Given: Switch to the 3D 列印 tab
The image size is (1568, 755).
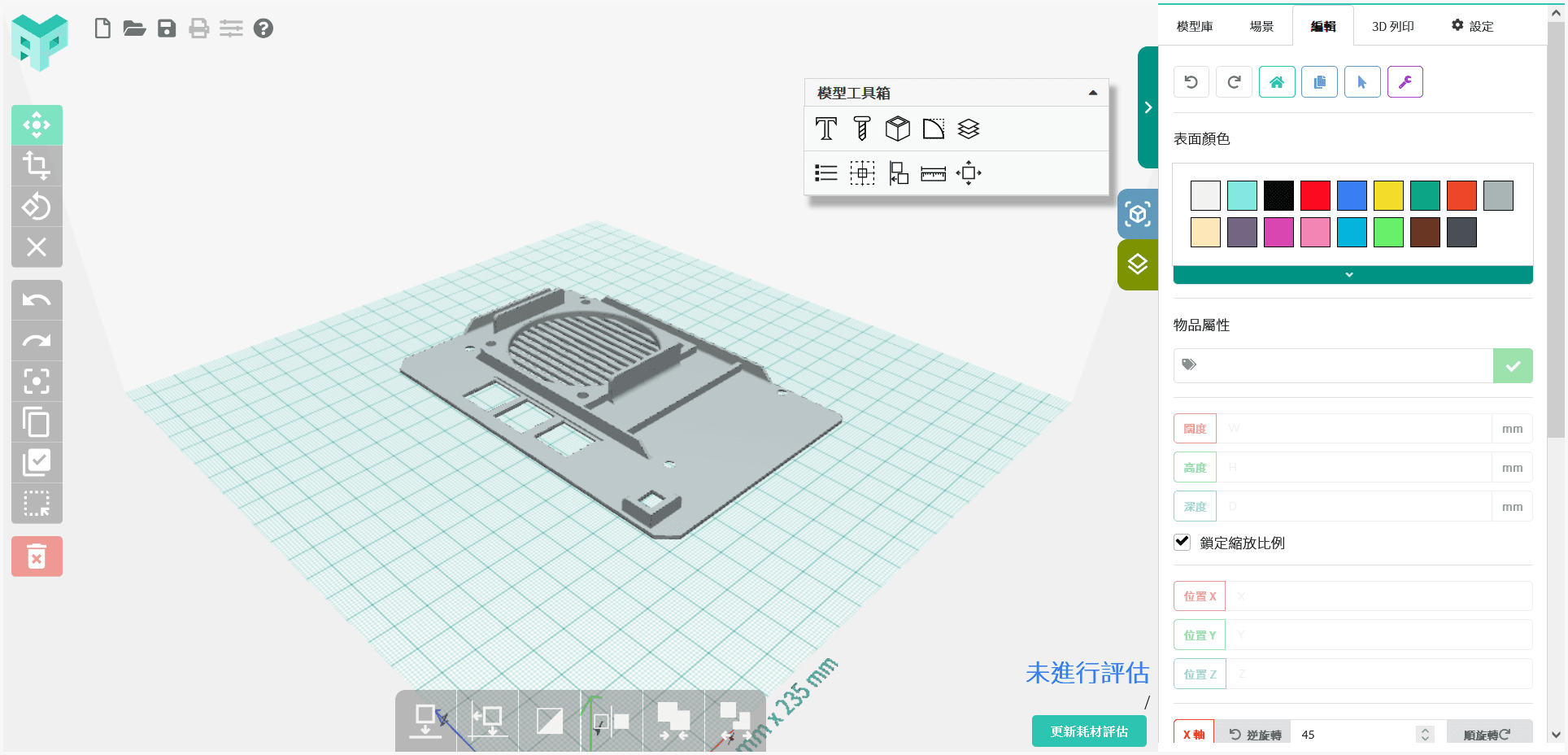Looking at the screenshot, I should (x=1392, y=25).
